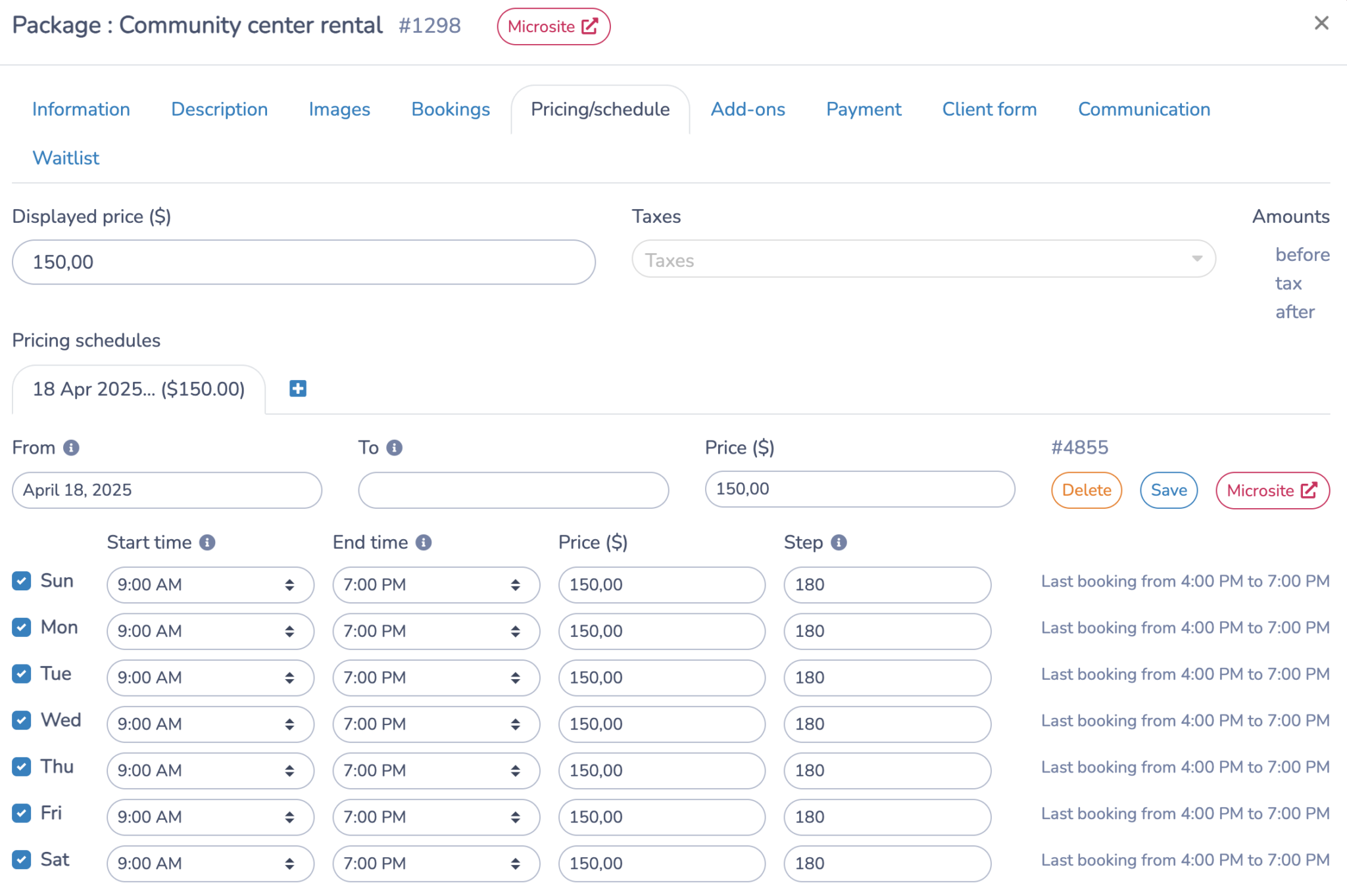Viewport: 1347px width, 896px height.
Task: Toggle the Sat checkbox
Action: click(x=22, y=860)
